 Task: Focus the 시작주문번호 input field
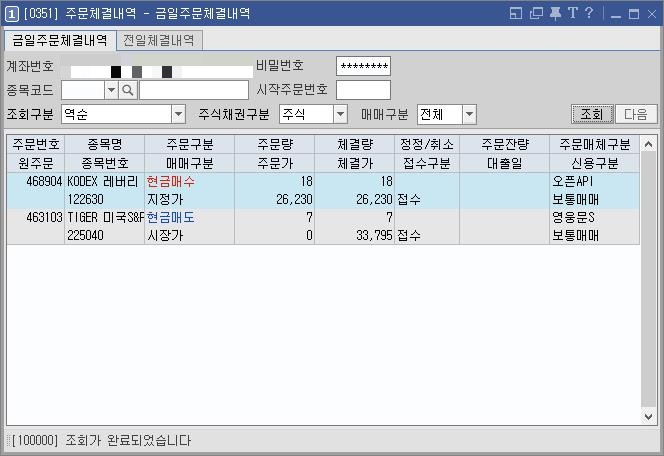tap(363, 90)
